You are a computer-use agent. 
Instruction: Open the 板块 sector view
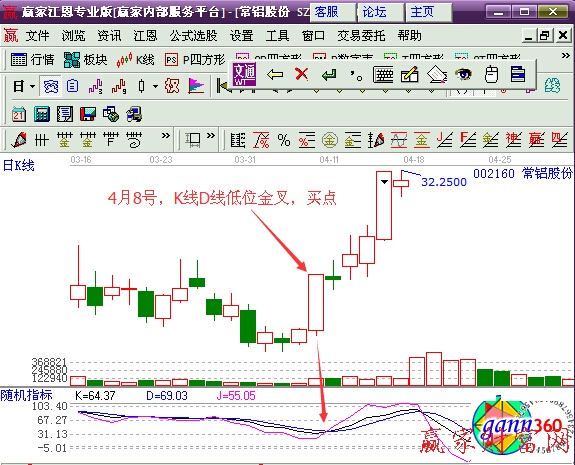pos(85,59)
